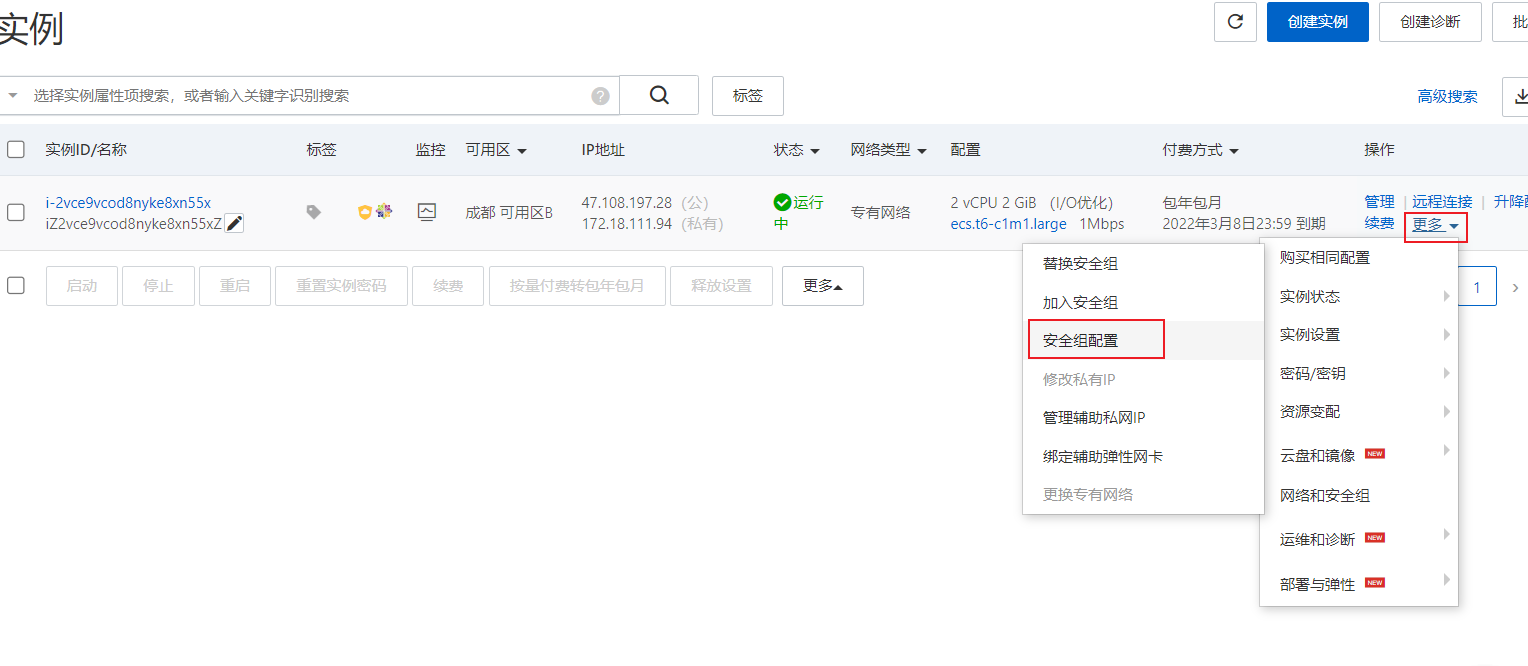Toggle the bottom bulk-action checkbox
Viewport: 1528px width, 666px height.
point(16,285)
